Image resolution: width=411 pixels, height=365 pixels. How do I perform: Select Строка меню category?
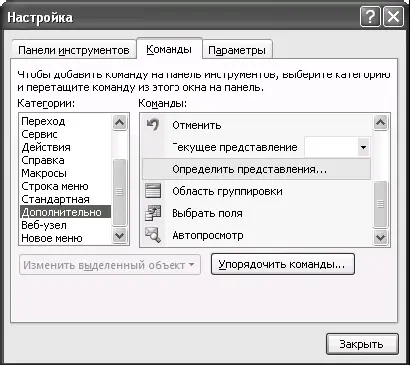pyautogui.click(x=55, y=186)
